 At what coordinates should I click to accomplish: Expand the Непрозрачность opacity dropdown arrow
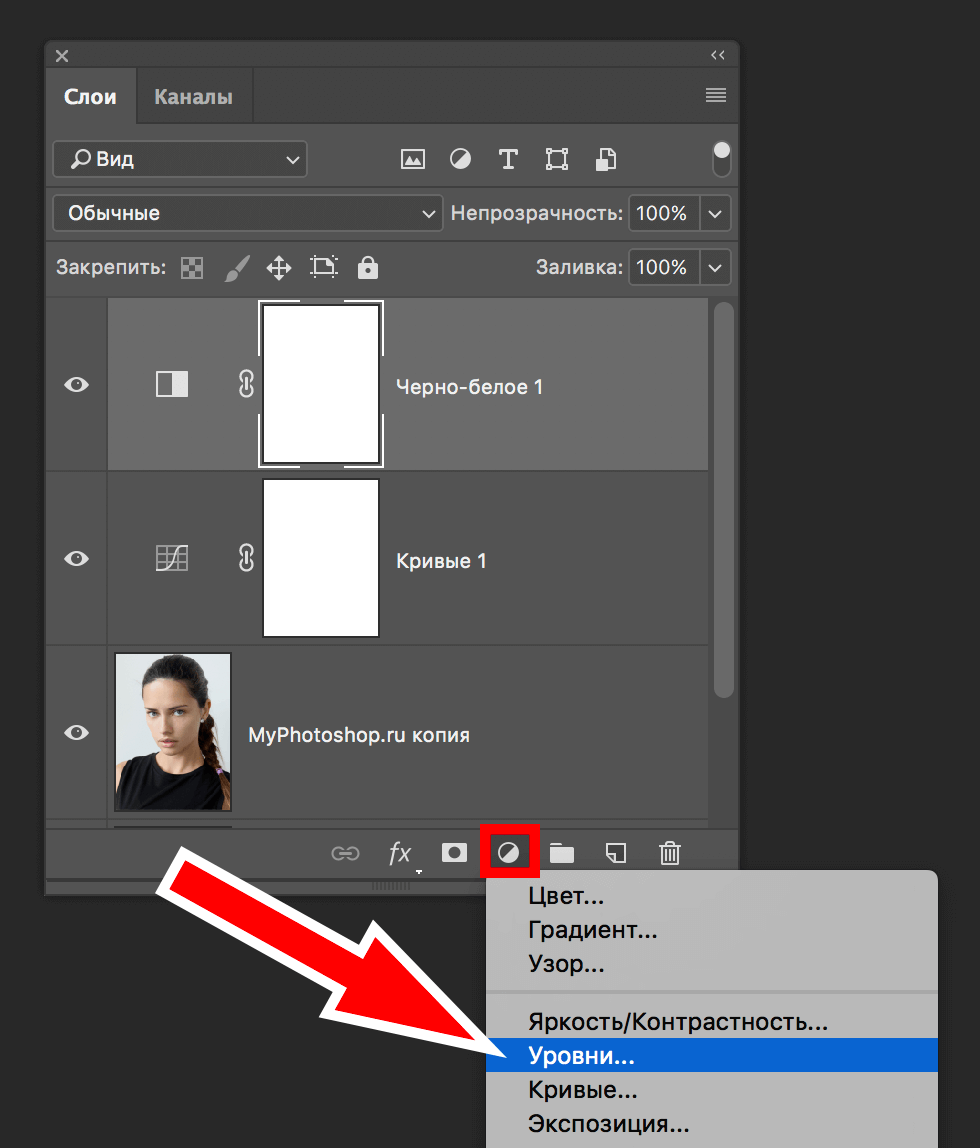[x=715, y=213]
